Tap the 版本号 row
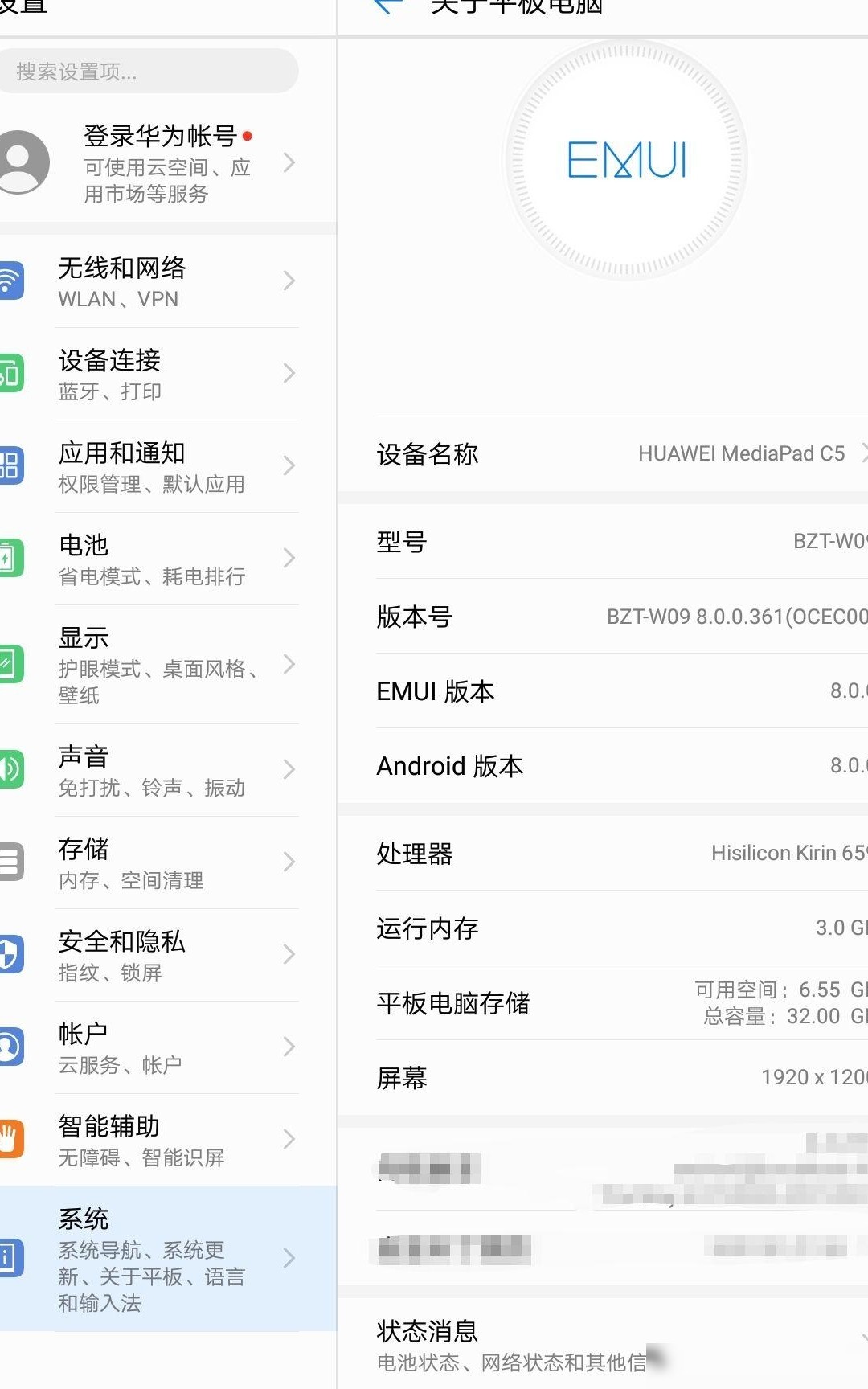Screen dimensions: 868x1389 pos(603,616)
